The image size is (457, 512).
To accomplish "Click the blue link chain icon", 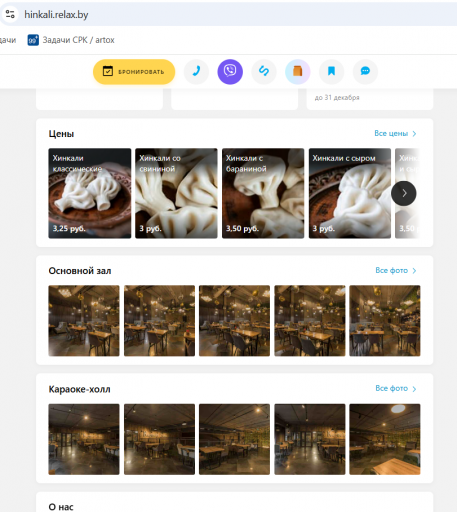I will (x=264, y=71).
